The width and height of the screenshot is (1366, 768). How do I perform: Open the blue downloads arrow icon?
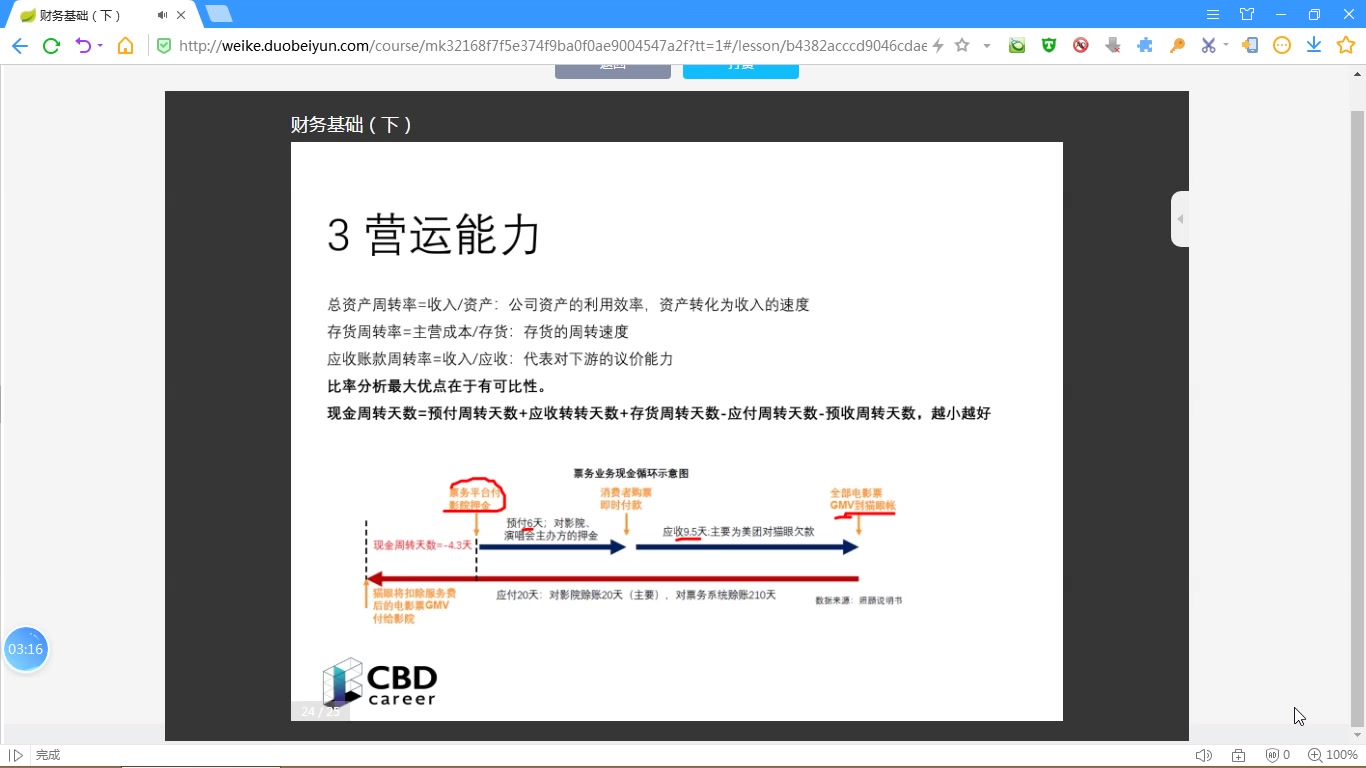pyautogui.click(x=1314, y=45)
